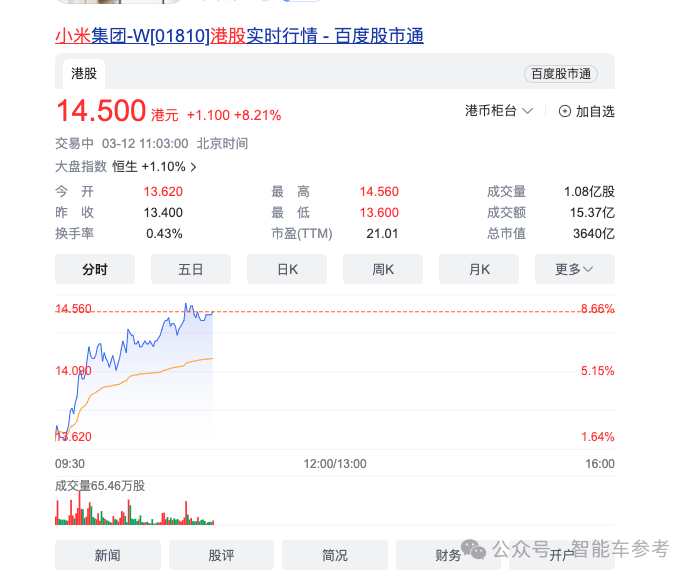Click the 换手率 value 0.43%
This screenshot has height=577, width=692.
[x=164, y=234]
